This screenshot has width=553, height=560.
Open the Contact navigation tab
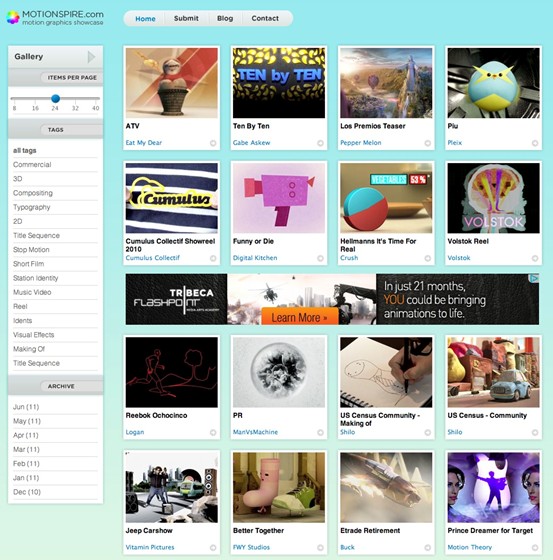coord(265,18)
